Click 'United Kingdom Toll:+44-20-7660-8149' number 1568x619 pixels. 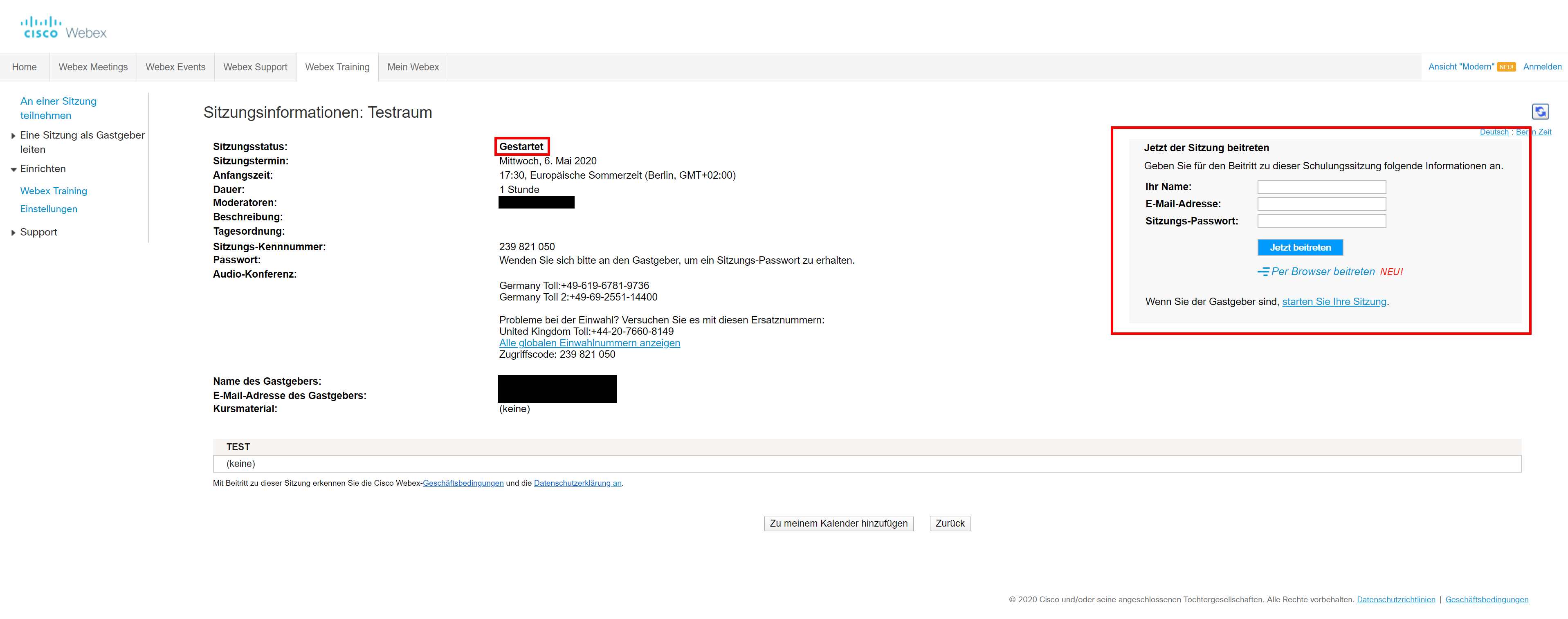point(586,332)
